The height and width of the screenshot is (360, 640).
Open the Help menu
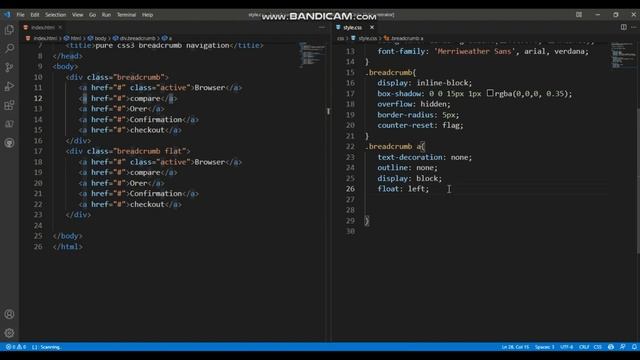point(147,15)
